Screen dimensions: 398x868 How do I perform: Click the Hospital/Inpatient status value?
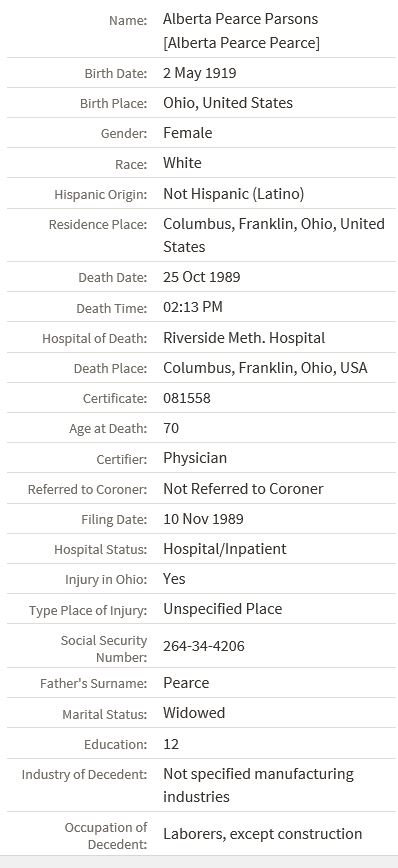pyautogui.click(x=225, y=549)
